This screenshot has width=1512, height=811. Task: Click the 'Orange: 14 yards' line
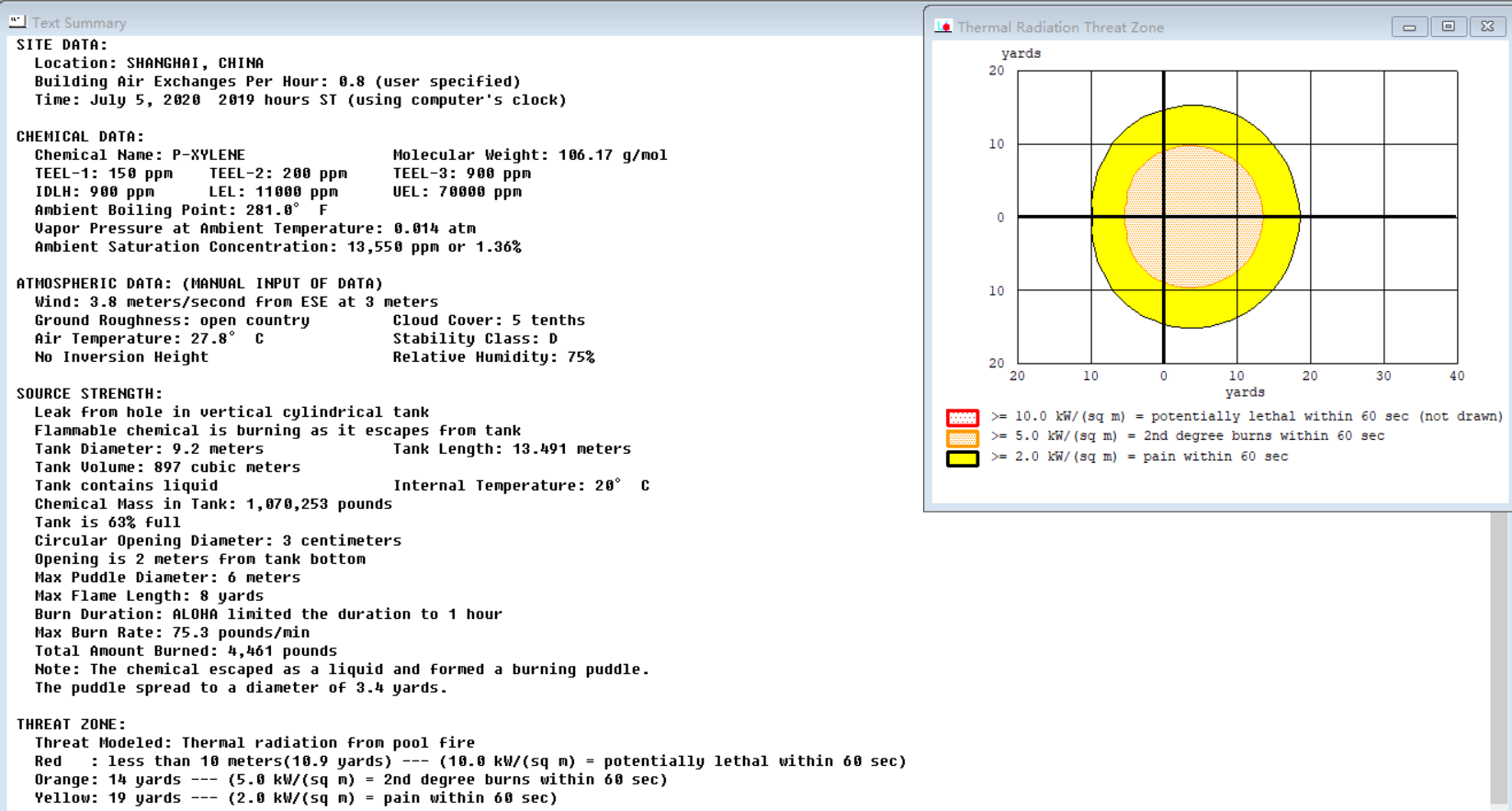pos(351,780)
